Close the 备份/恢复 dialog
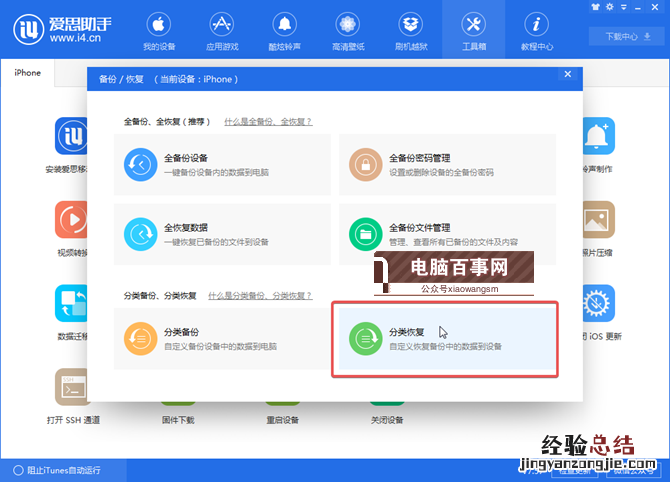670x482 pixels. pos(567,74)
